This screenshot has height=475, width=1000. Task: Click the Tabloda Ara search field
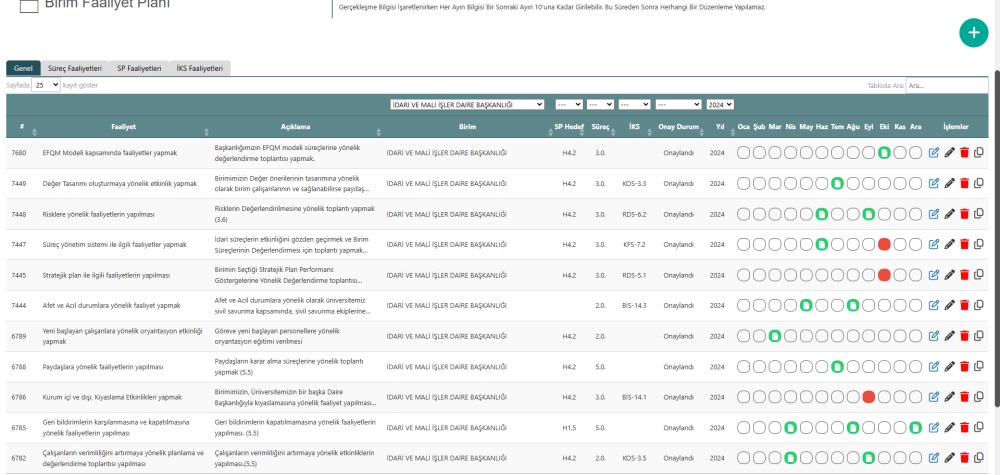click(x=948, y=86)
